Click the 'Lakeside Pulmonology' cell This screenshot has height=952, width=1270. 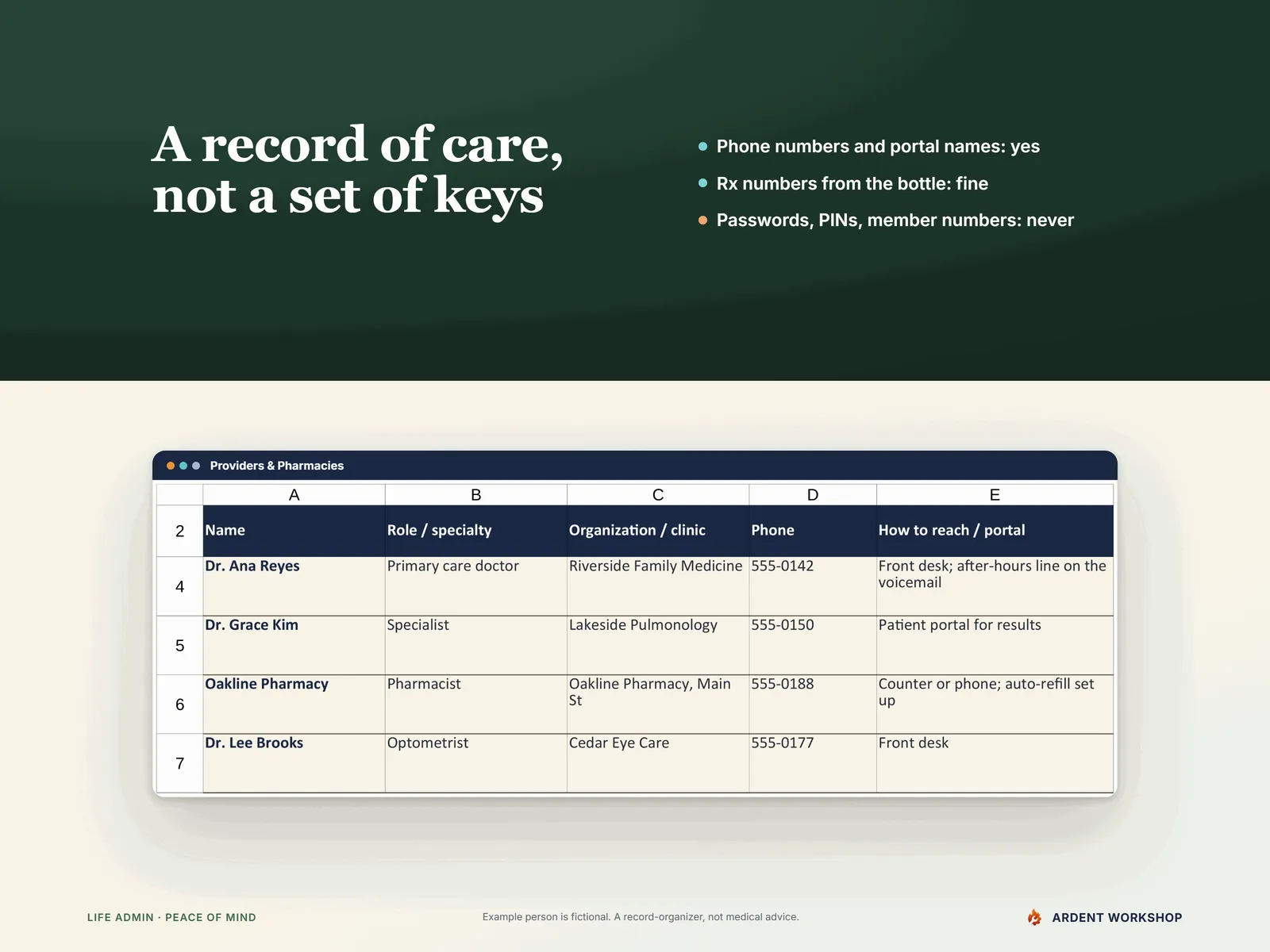(x=658, y=645)
